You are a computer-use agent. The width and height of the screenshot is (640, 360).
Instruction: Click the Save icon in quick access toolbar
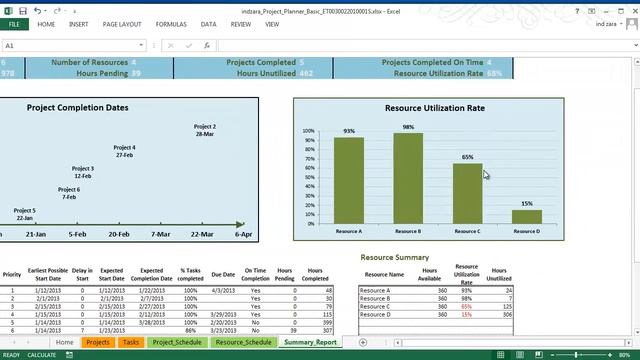tap(23, 11)
